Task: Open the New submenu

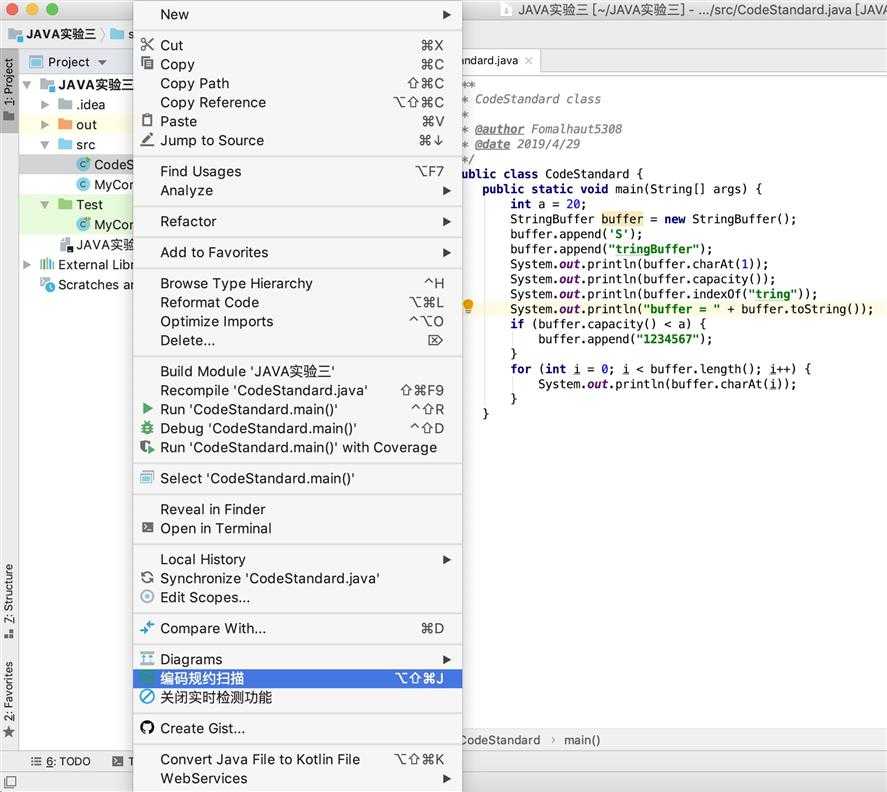Action: [x=298, y=14]
